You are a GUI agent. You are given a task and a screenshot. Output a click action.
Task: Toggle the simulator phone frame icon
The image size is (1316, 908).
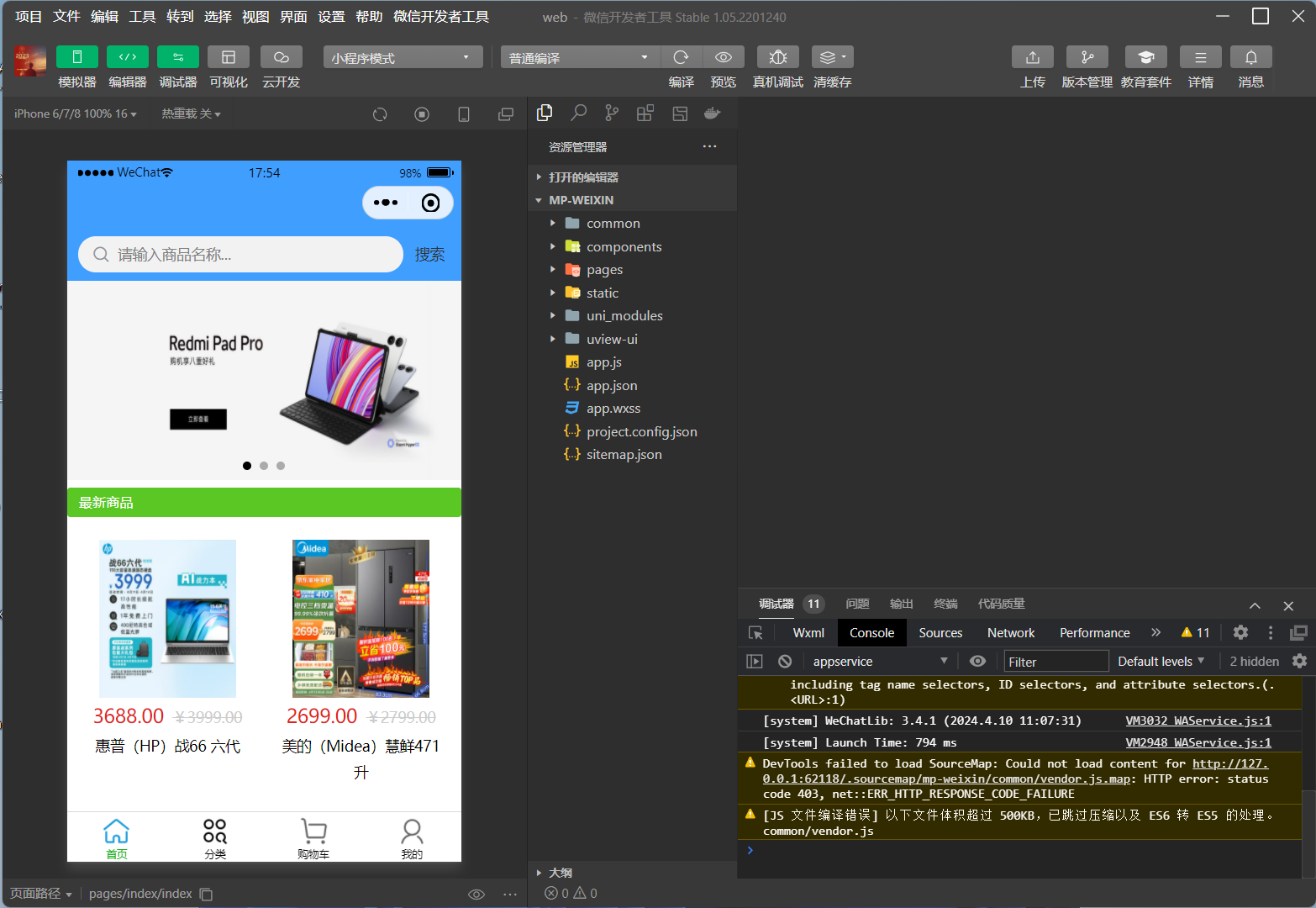point(464,114)
